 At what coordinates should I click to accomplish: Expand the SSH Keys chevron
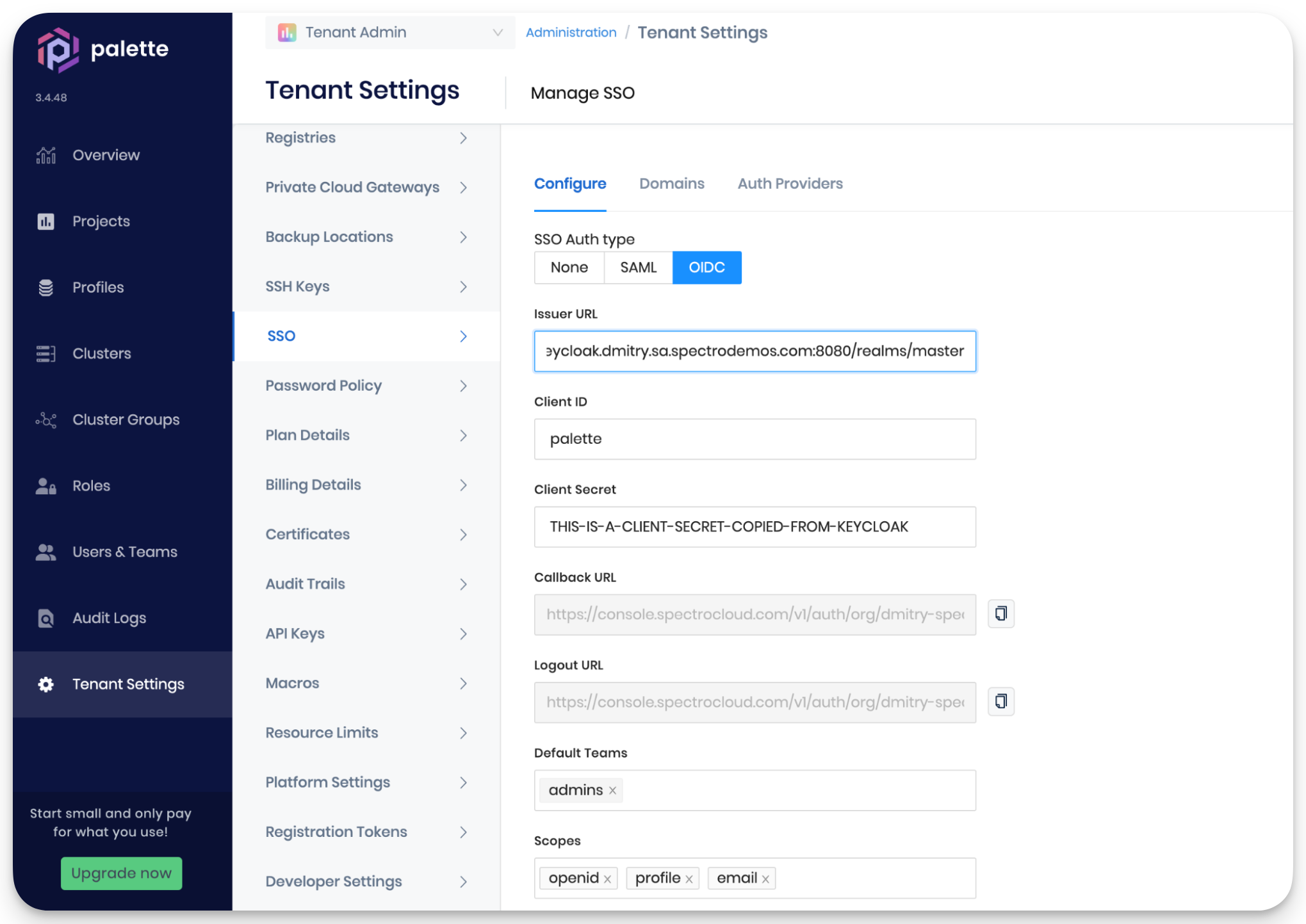click(x=463, y=287)
